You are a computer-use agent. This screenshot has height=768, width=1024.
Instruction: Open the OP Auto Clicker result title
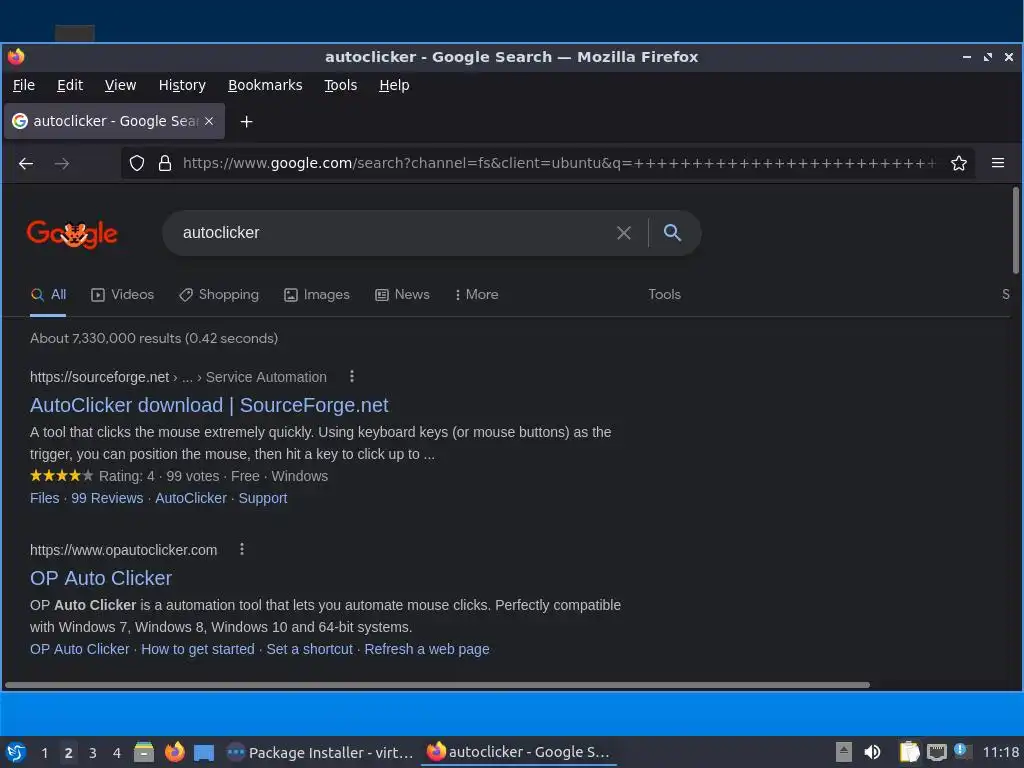pyautogui.click(x=101, y=578)
